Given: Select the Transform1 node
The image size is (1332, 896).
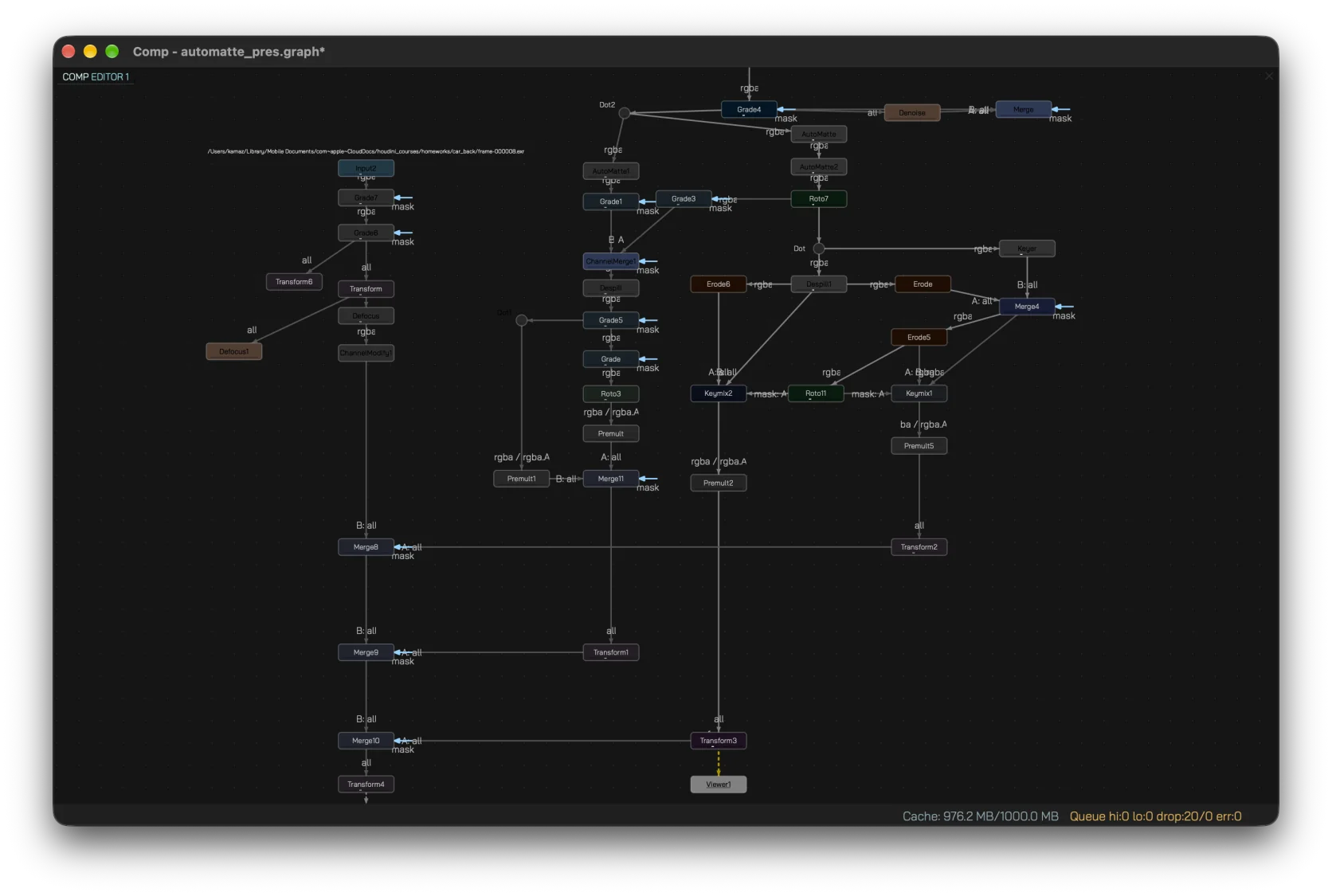Looking at the screenshot, I should (611, 652).
